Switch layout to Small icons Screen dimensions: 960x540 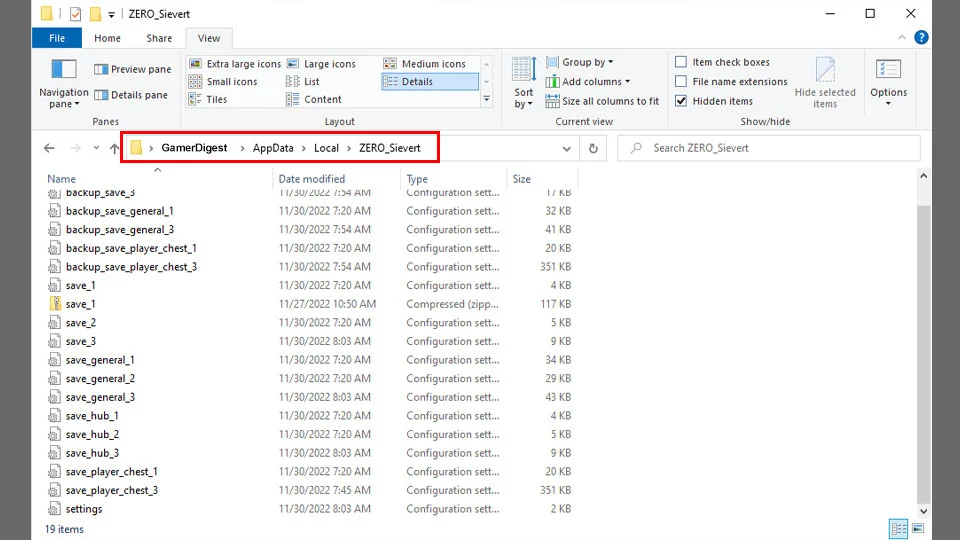pyautogui.click(x=223, y=81)
